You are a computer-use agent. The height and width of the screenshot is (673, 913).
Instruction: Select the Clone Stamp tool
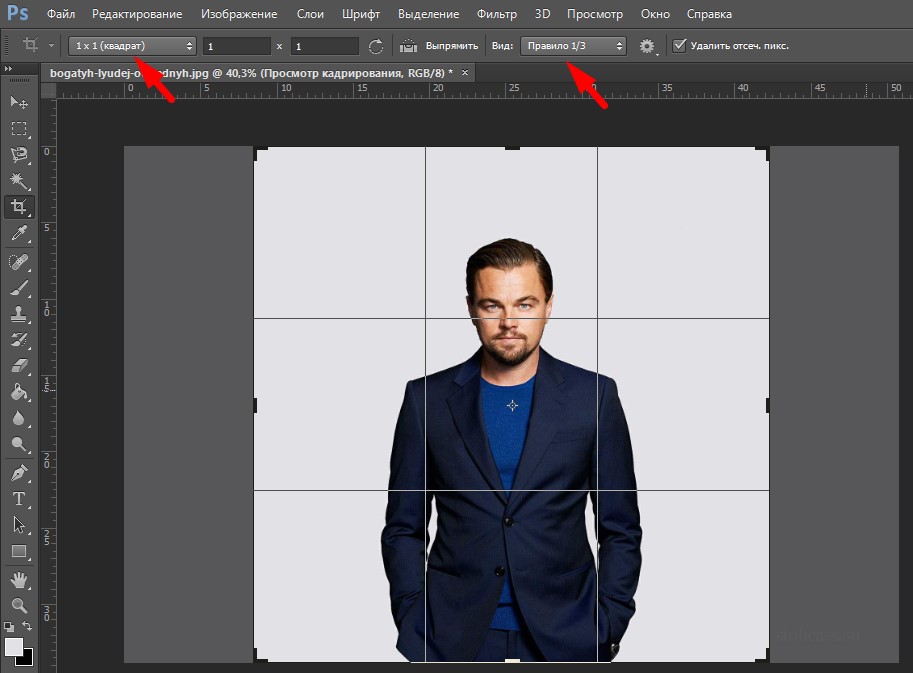tap(19, 314)
